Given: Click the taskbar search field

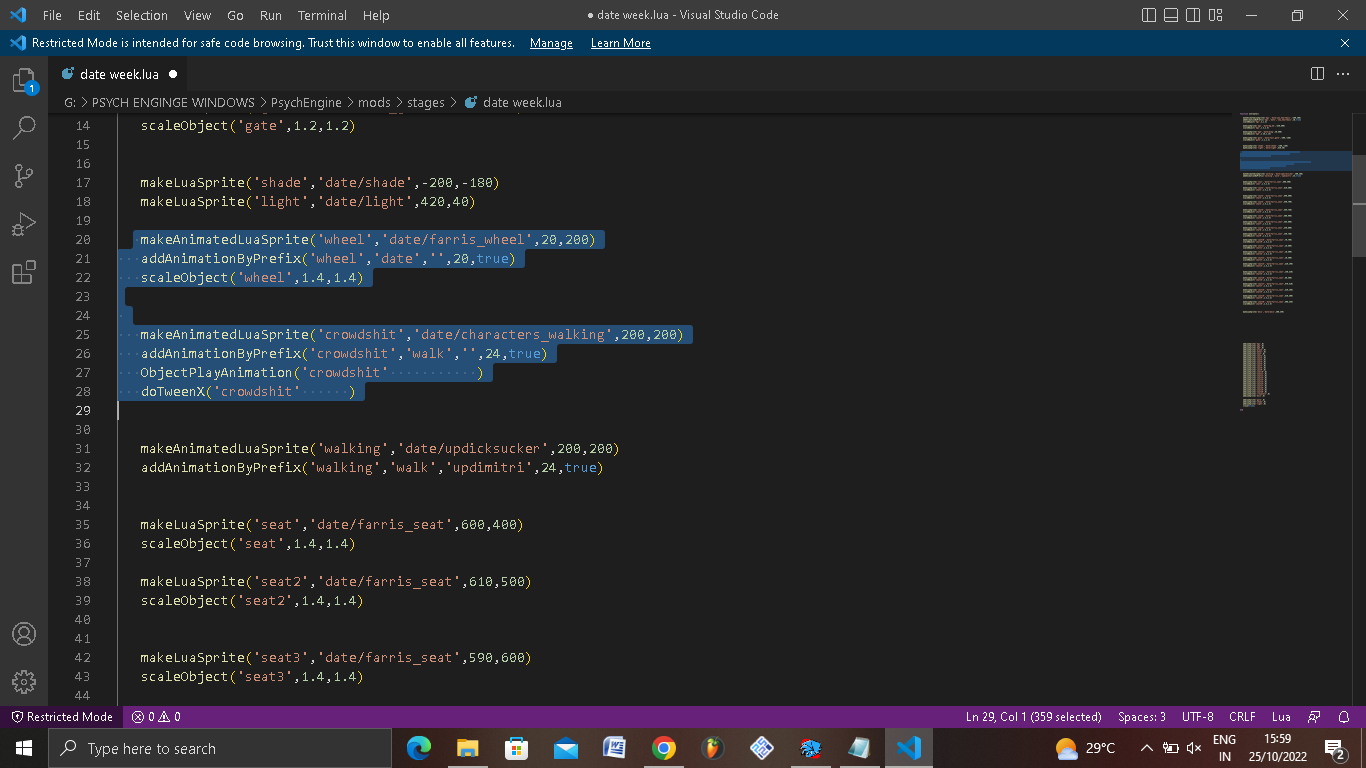Looking at the screenshot, I should (220, 747).
